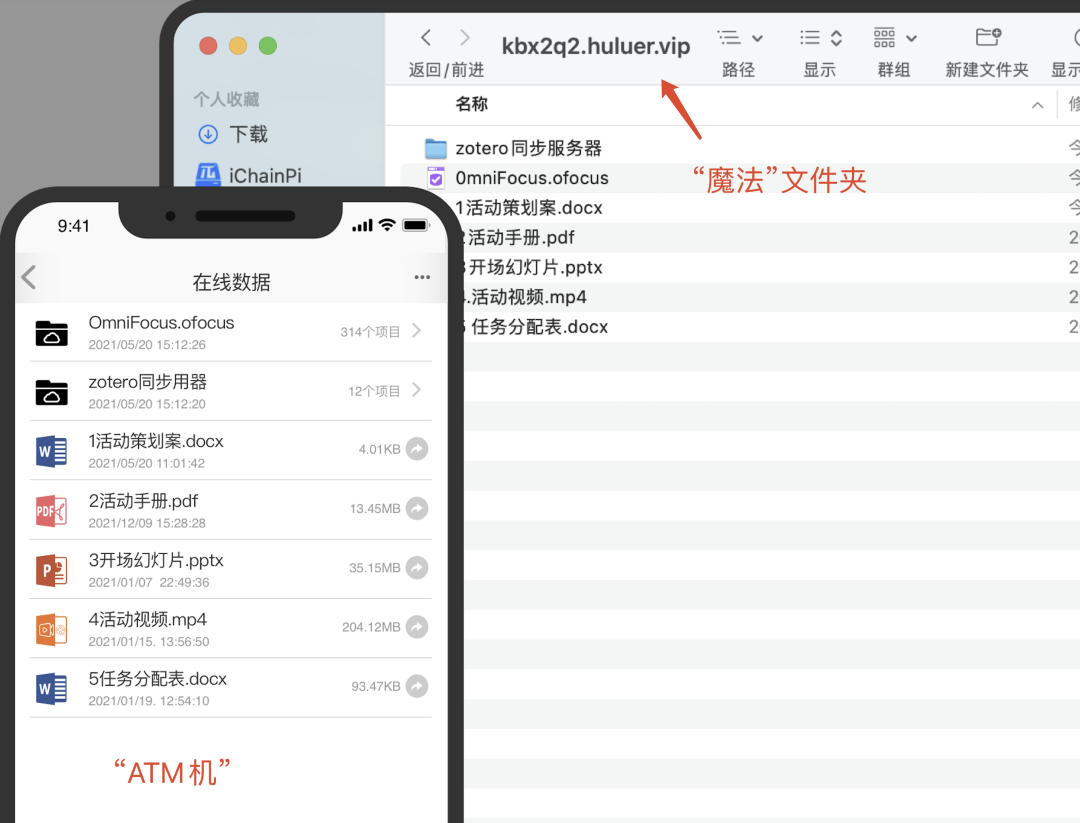Viewport: 1080px width, 823px height.
Task: Open the zotero同步用器 cloud folder on the phone
Action: coord(231,391)
